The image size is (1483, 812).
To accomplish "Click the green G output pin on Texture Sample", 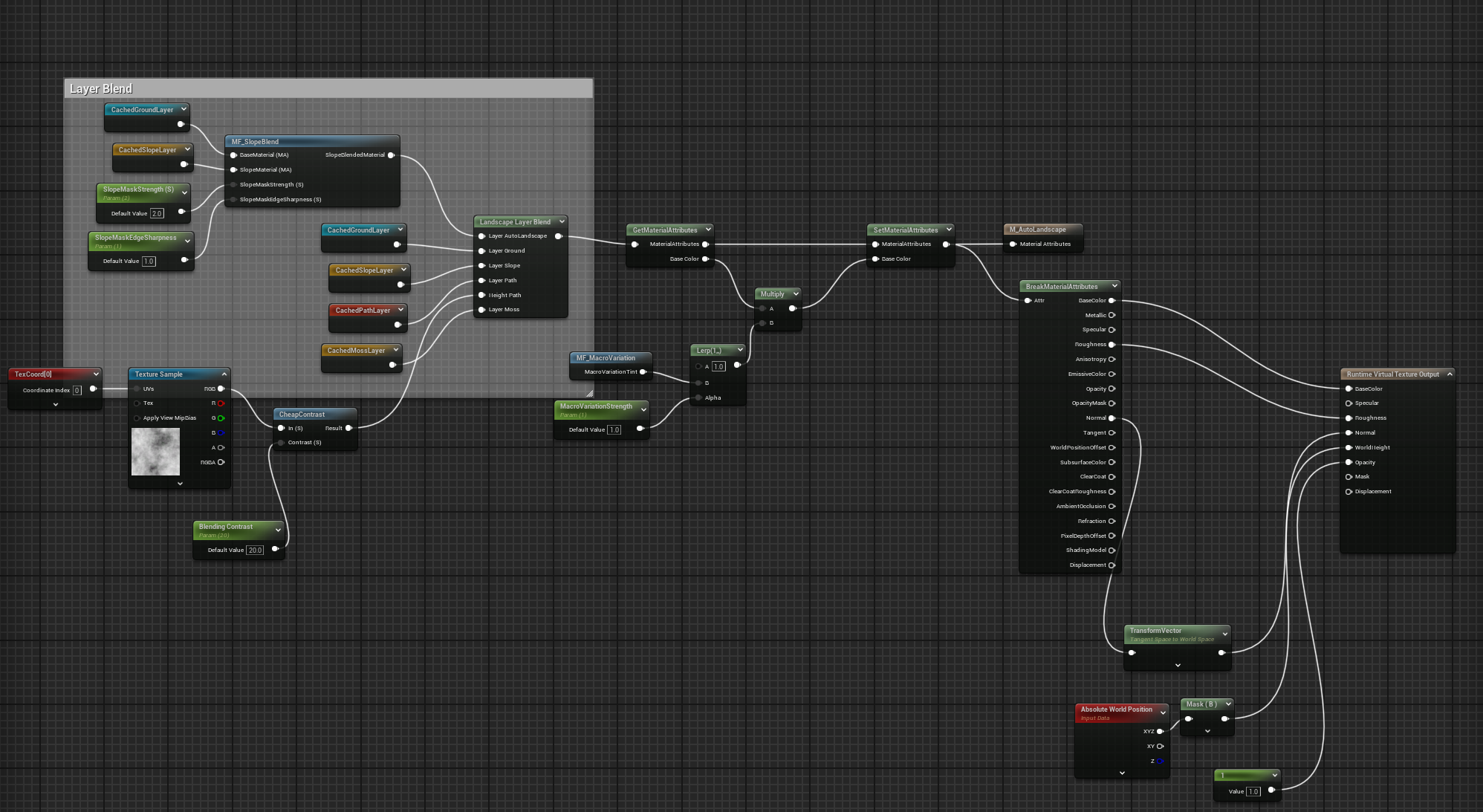I will [x=221, y=418].
